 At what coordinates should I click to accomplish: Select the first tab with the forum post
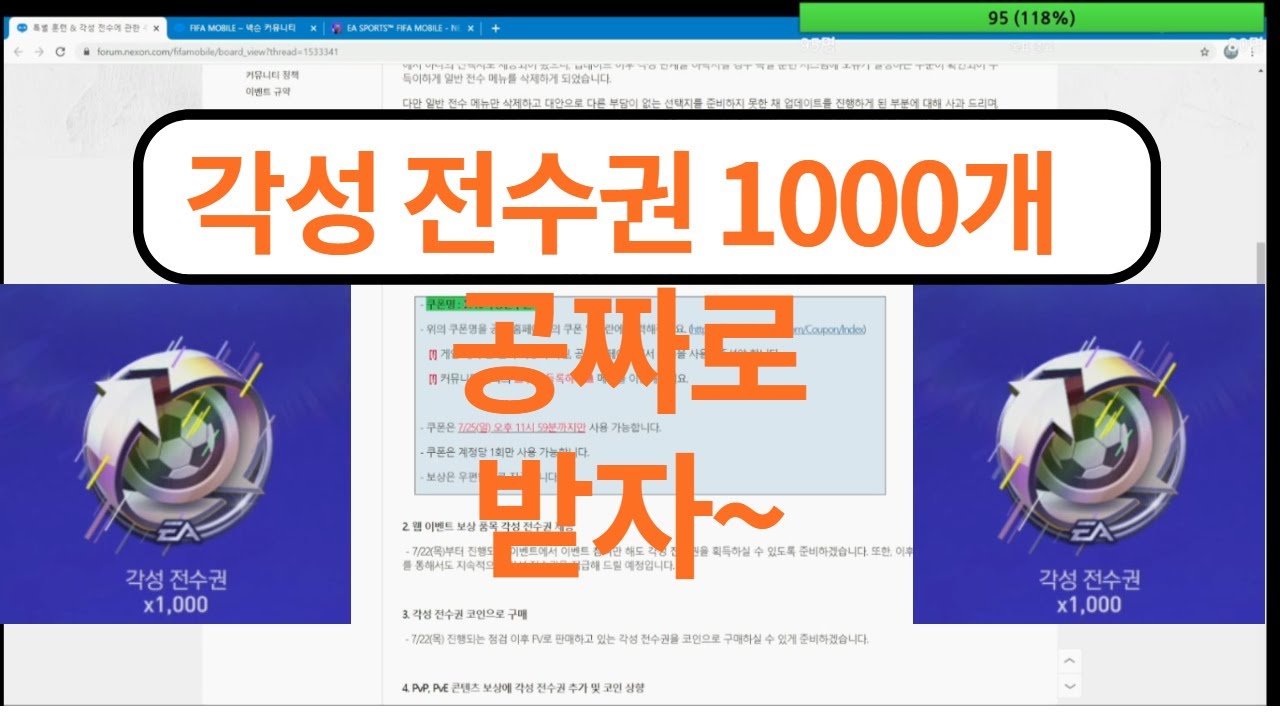click(x=86, y=28)
